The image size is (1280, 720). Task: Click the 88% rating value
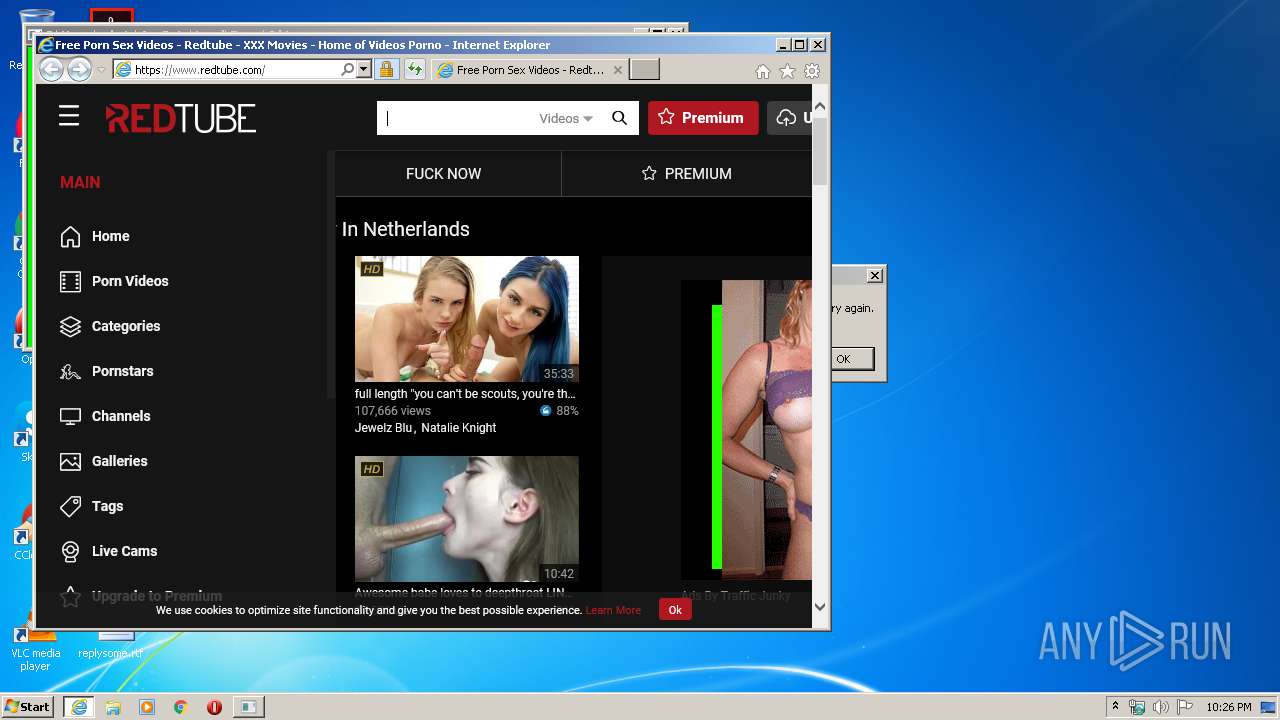coord(567,410)
